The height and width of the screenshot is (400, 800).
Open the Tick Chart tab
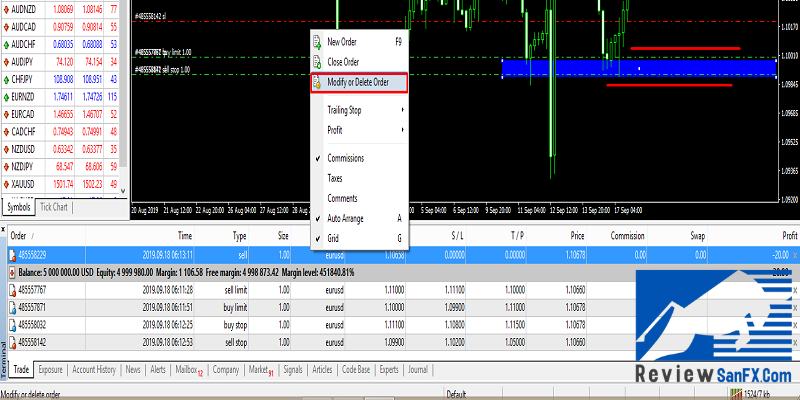[x=53, y=208]
